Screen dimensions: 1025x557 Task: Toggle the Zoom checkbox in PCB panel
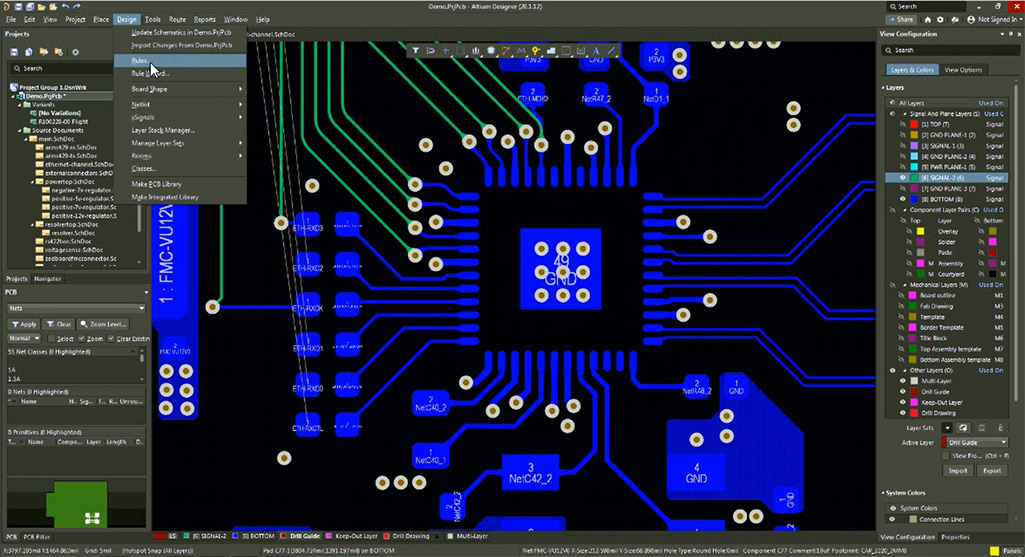(82, 339)
